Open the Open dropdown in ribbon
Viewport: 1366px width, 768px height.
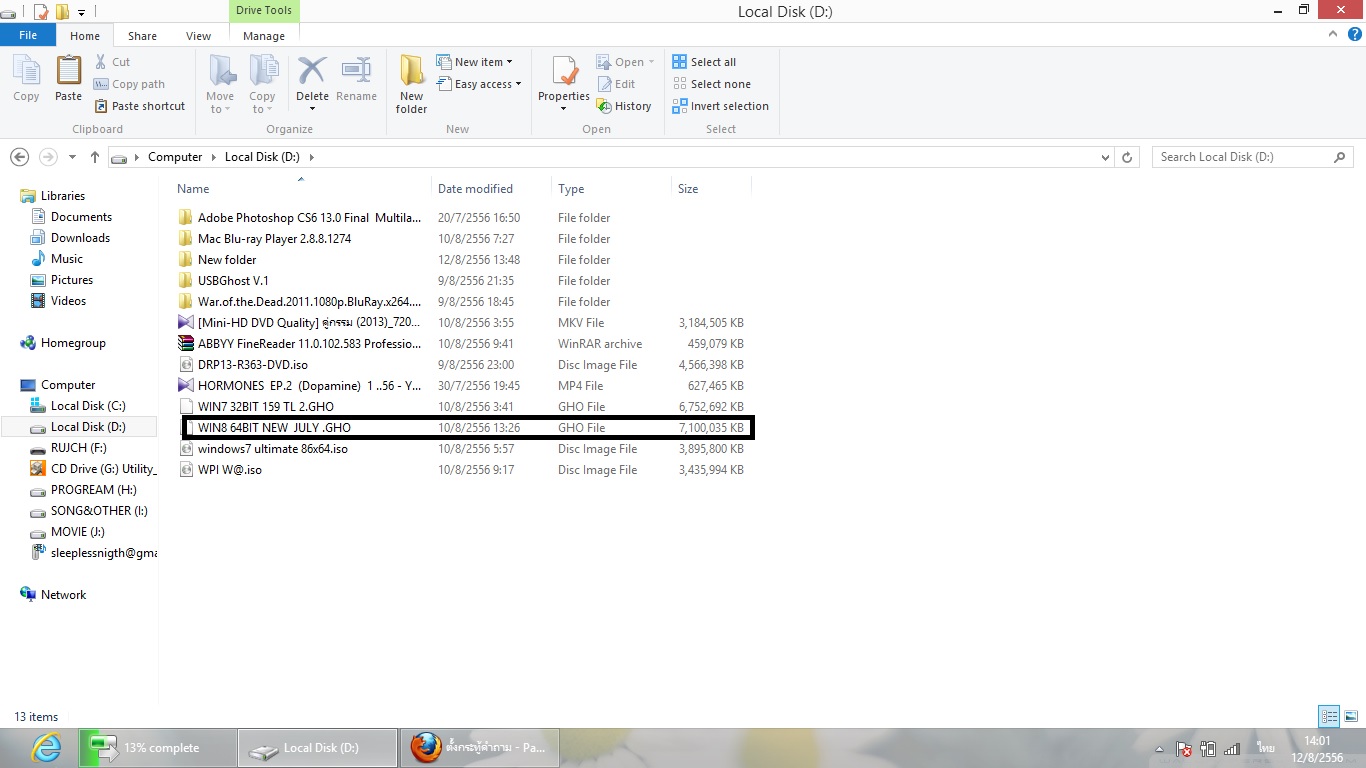[x=625, y=62]
